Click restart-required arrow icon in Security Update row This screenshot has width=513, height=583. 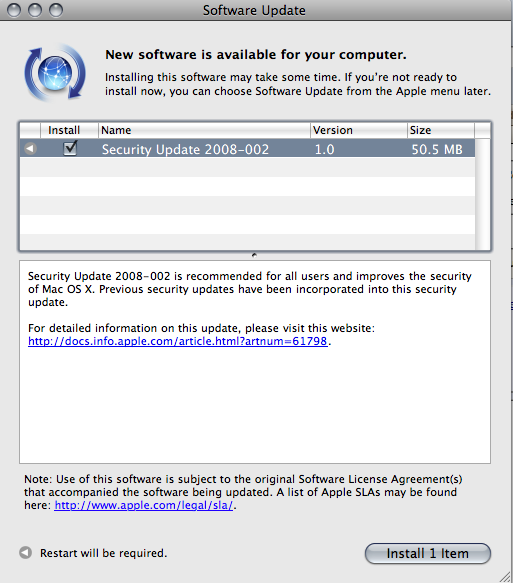(x=30, y=149)
